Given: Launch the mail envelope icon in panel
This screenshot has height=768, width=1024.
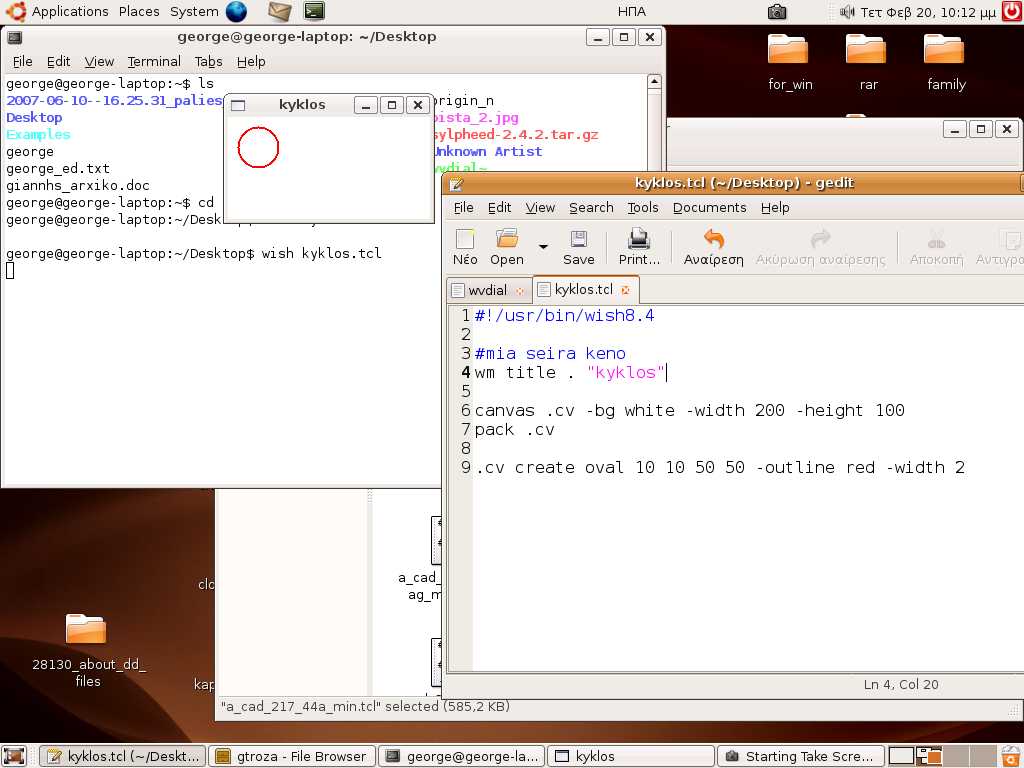Looking at the screenshot, I should click(280, 11).
